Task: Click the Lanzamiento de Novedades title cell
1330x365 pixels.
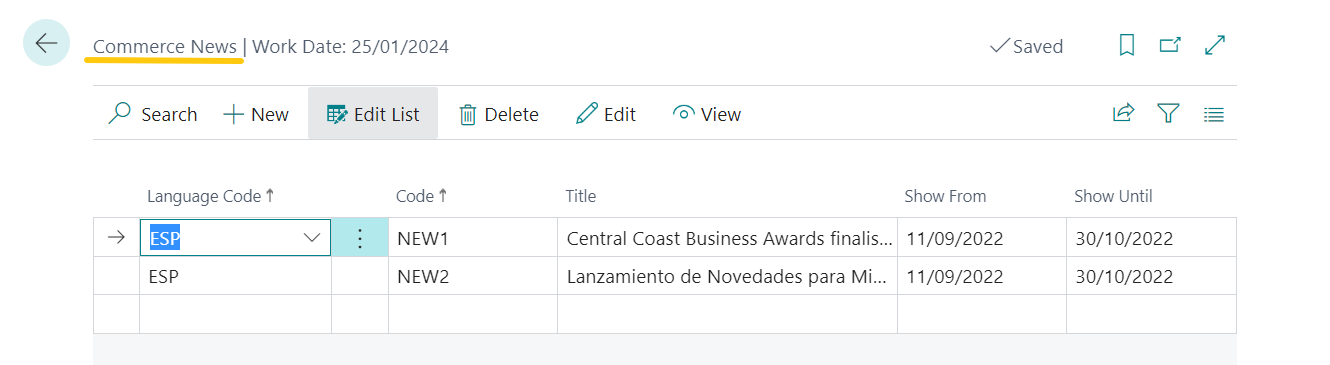Action: click(727, 276)
